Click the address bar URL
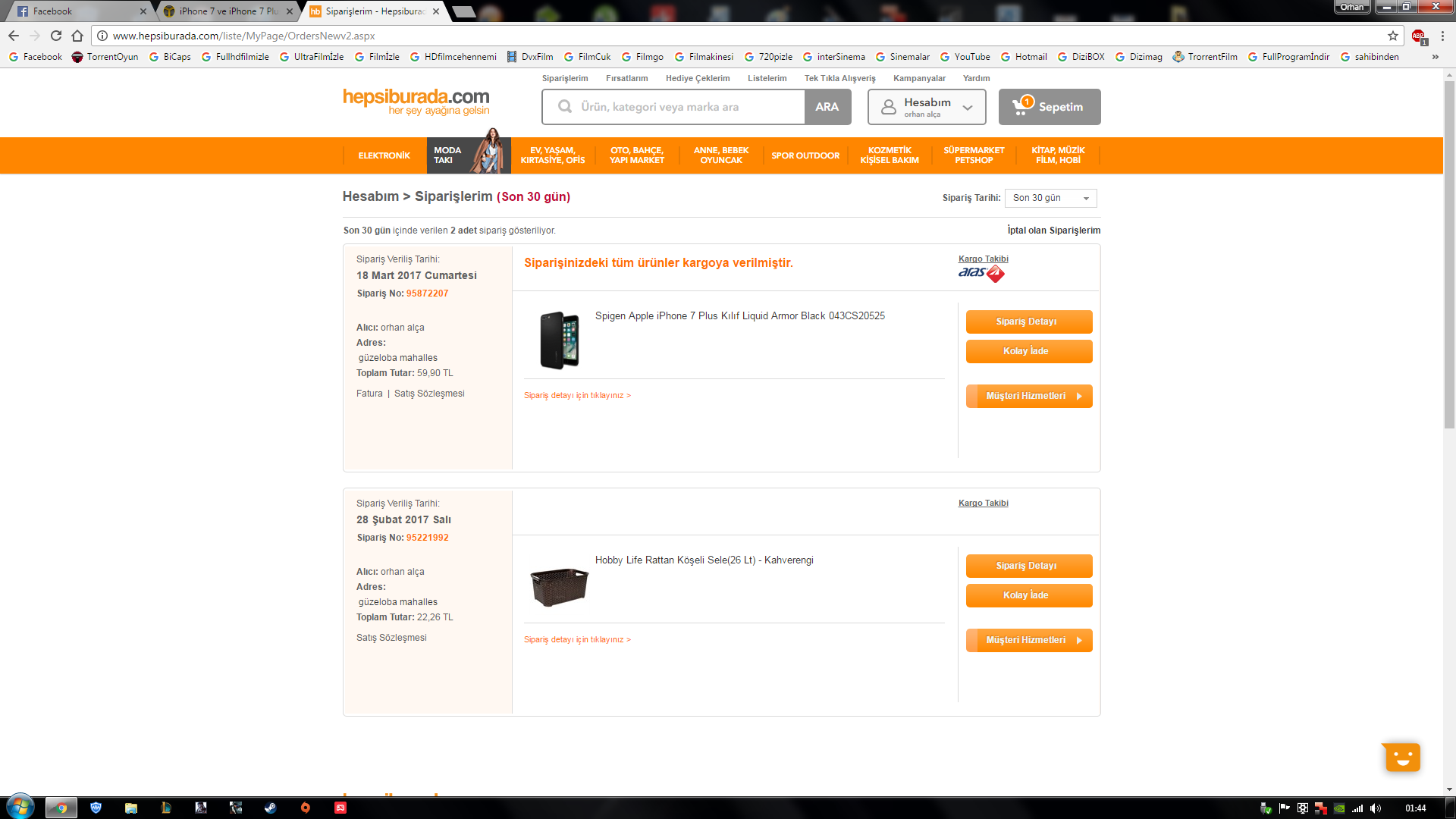This screenshot has height=819, width=1456. (x=243, y=36)
